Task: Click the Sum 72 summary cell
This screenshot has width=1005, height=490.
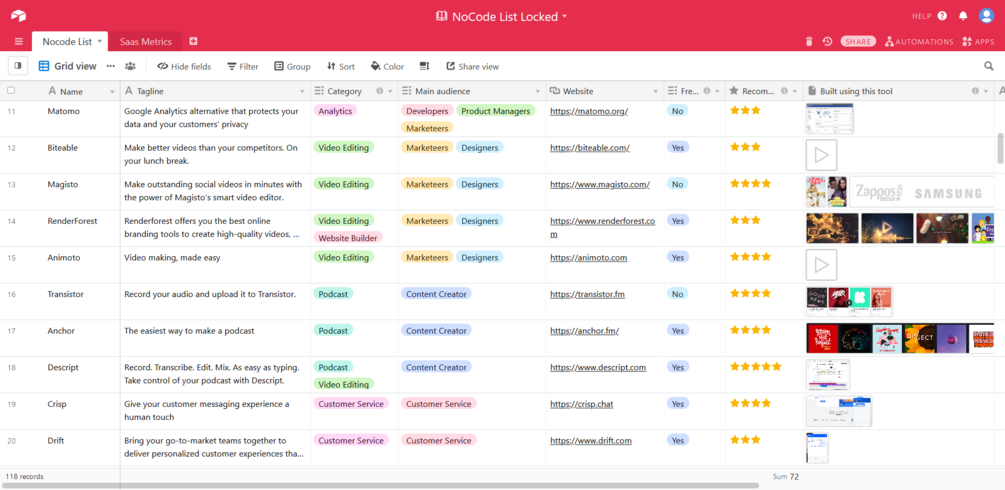Action: click(x=785, y=477)
